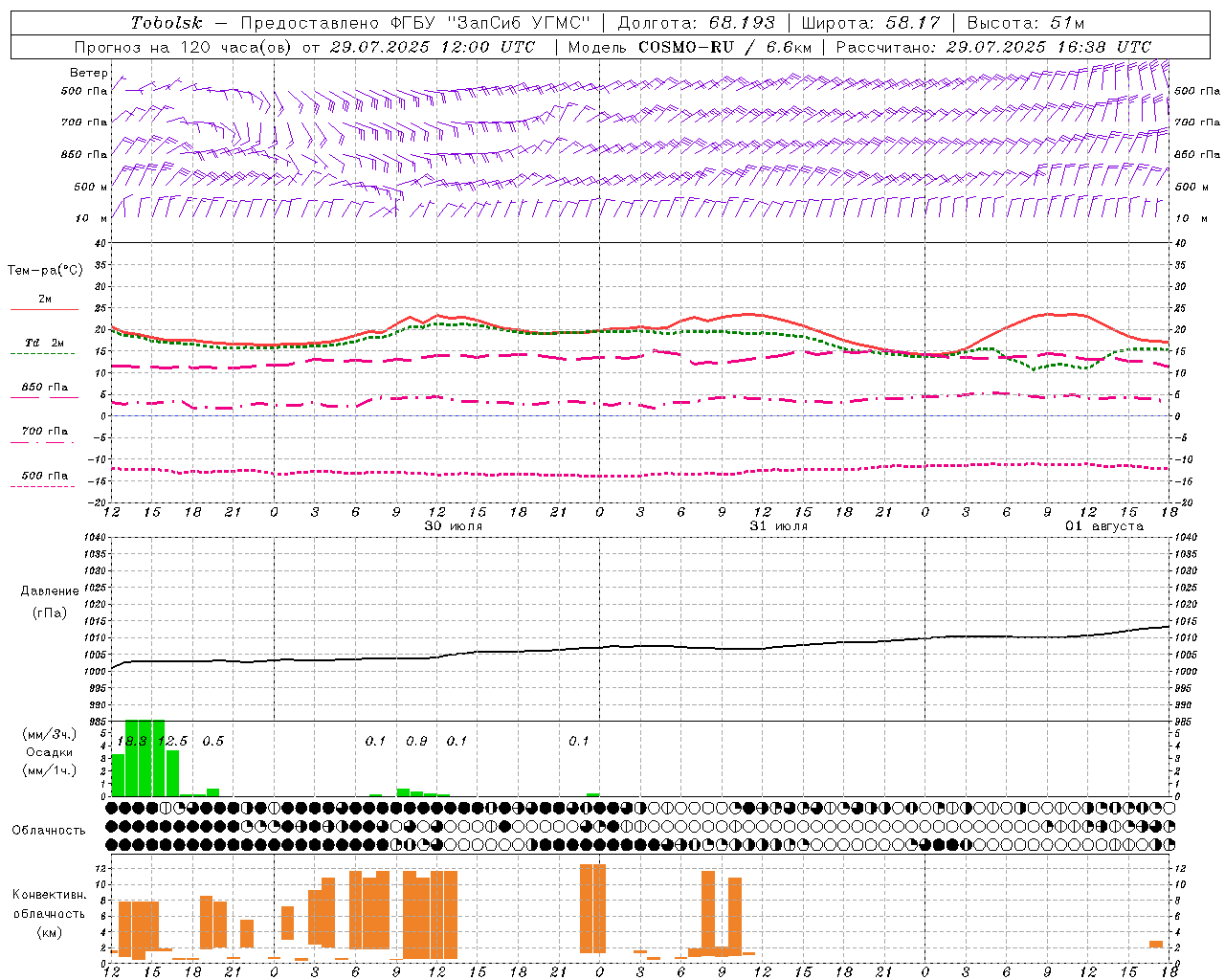Click the "Td 2м" dew point legend entry
The width and height of the screenshot is (1225, 980).
[x=45, y=343]
